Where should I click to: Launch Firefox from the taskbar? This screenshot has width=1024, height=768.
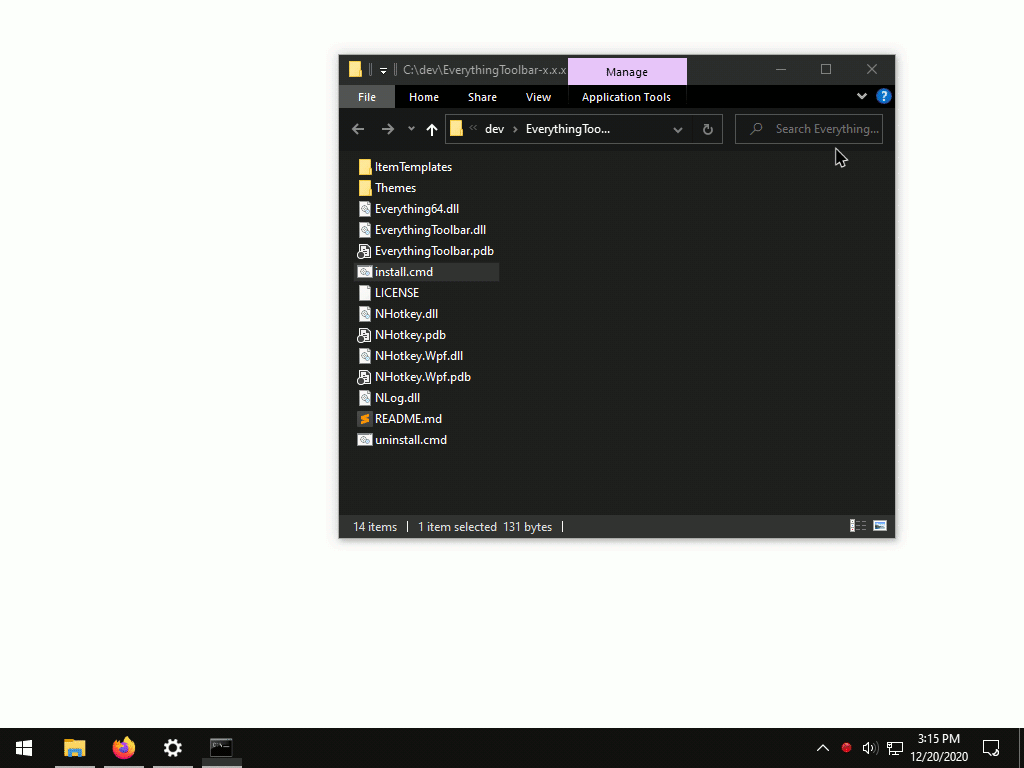(x=123, y=748)
